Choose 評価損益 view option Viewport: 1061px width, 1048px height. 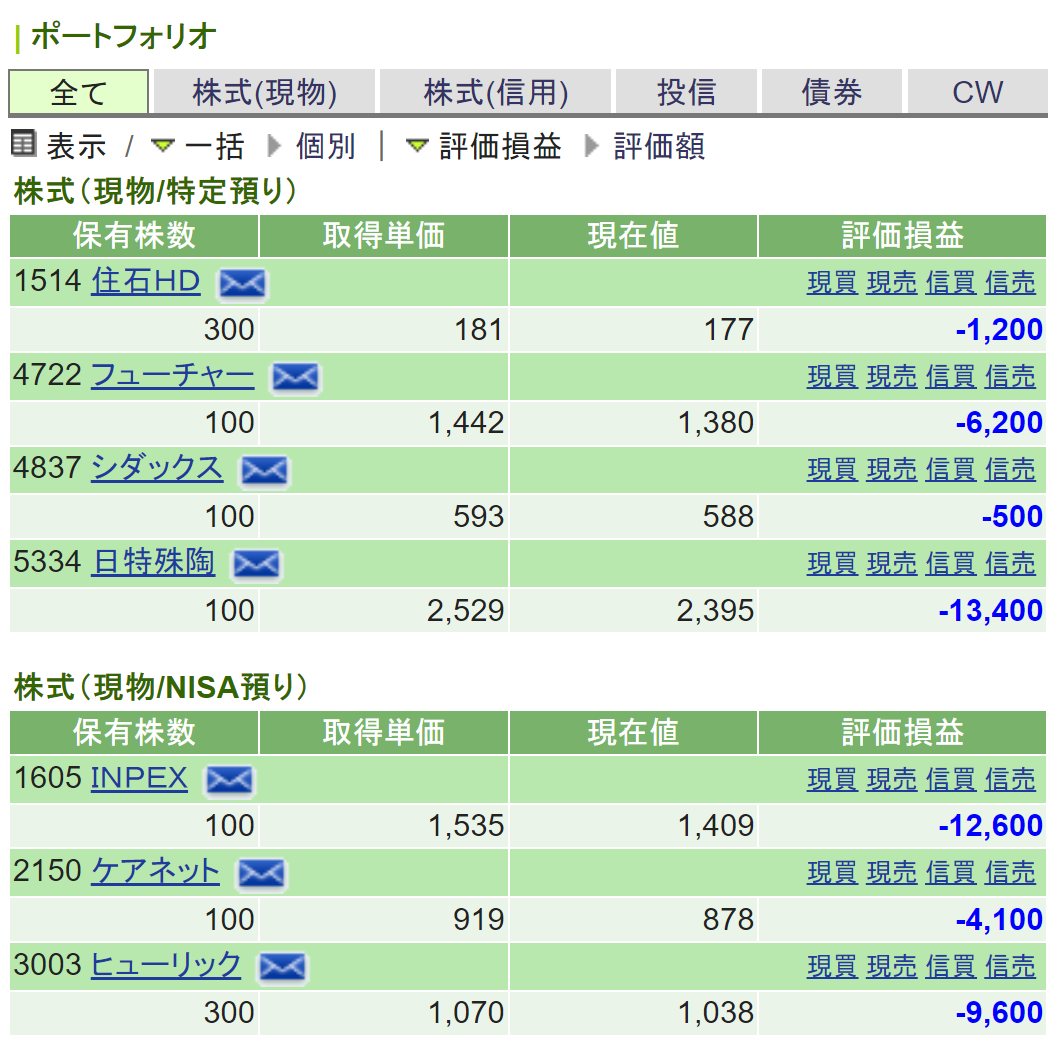(500, 146)
